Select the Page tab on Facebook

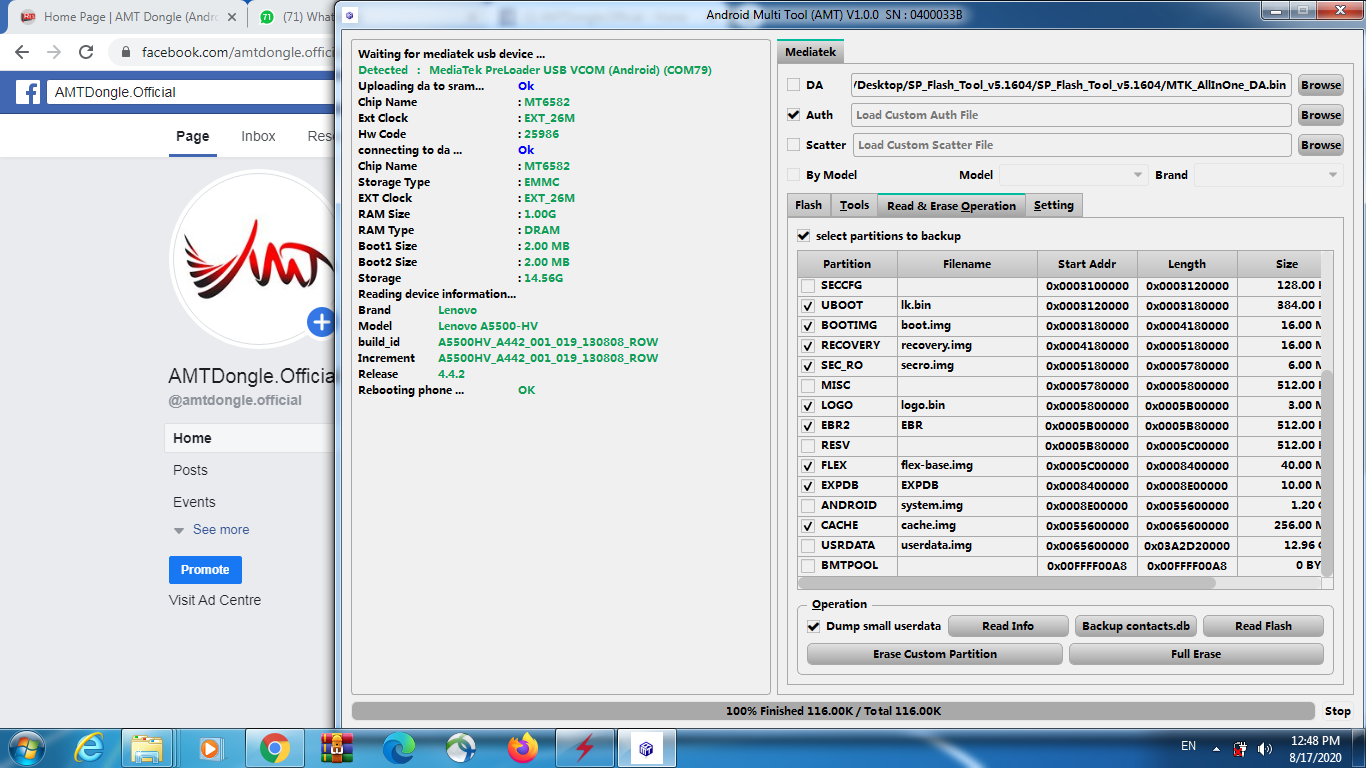193,136
